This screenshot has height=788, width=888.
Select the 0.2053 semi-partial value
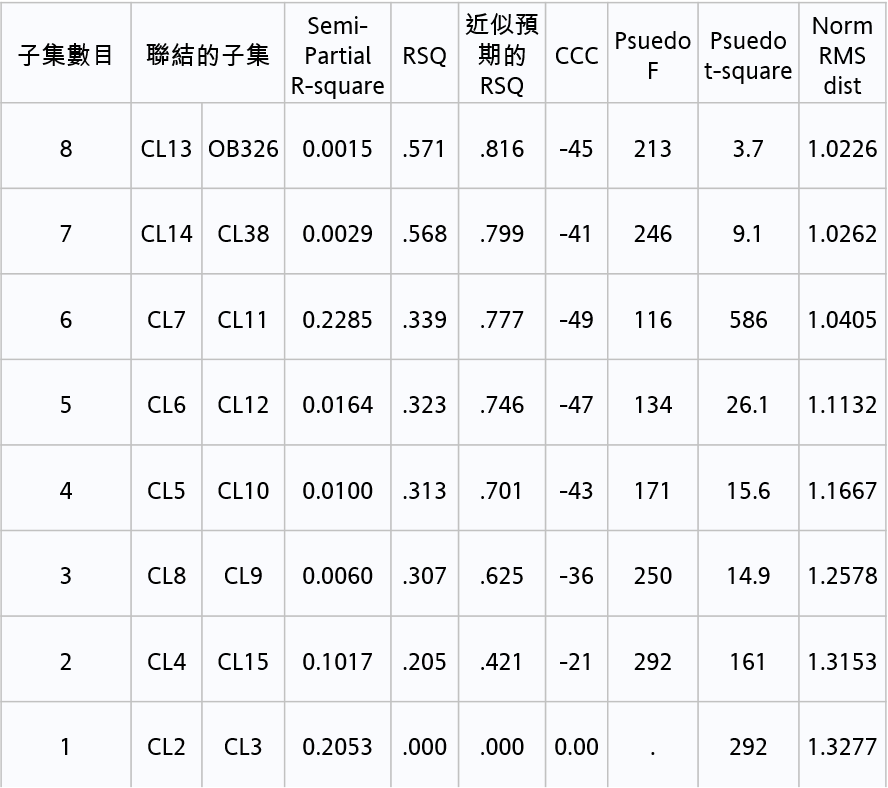pos(338,747)
